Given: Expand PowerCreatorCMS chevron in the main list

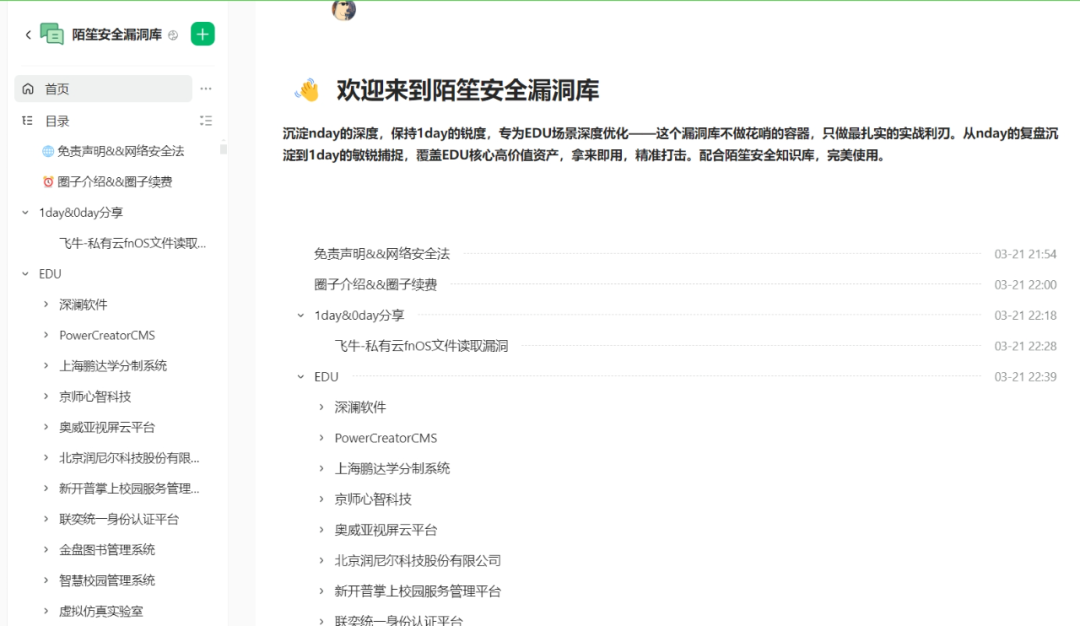Looking at the screenshot, I should point(322,438).
